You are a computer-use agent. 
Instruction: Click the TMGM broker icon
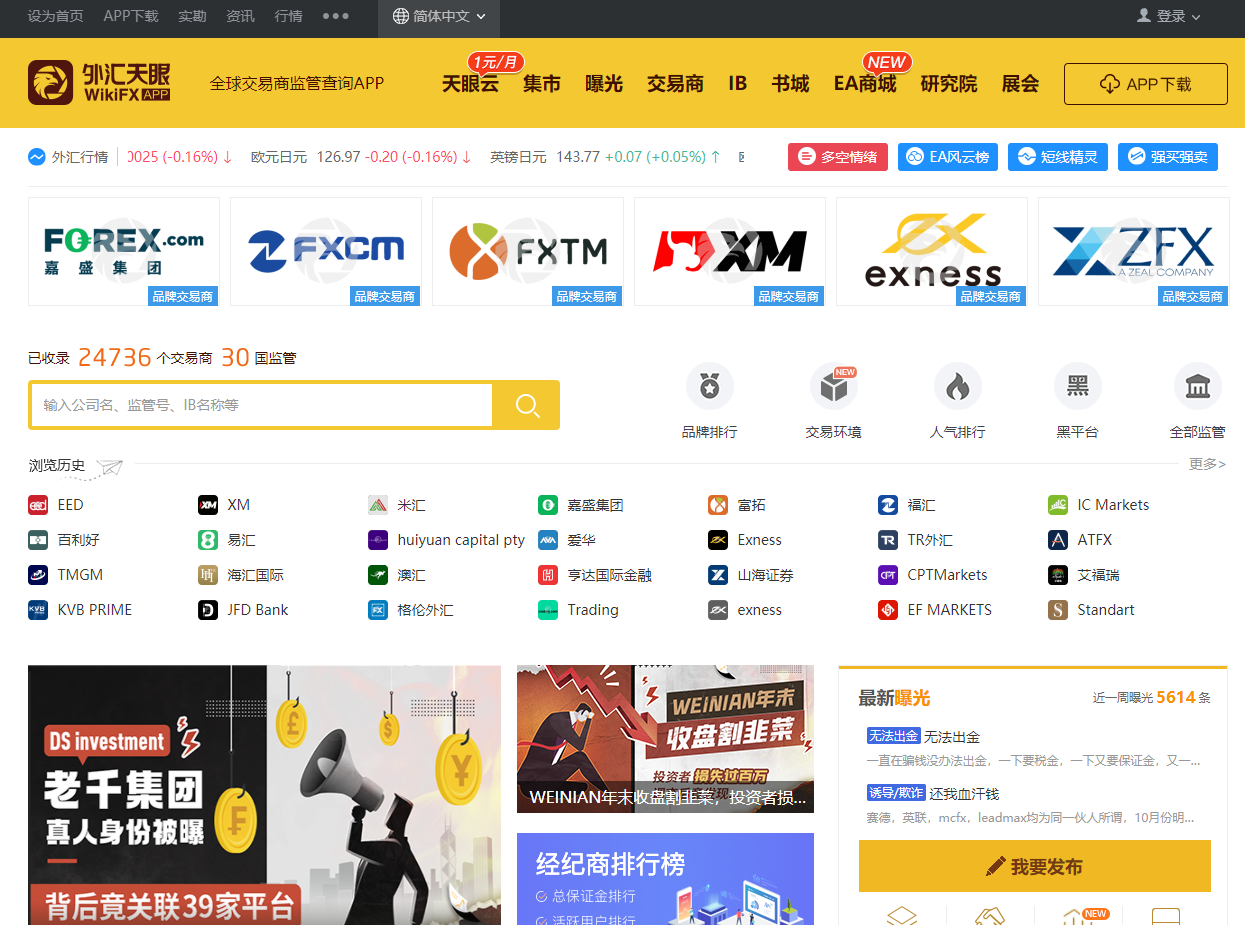point(38,575)
